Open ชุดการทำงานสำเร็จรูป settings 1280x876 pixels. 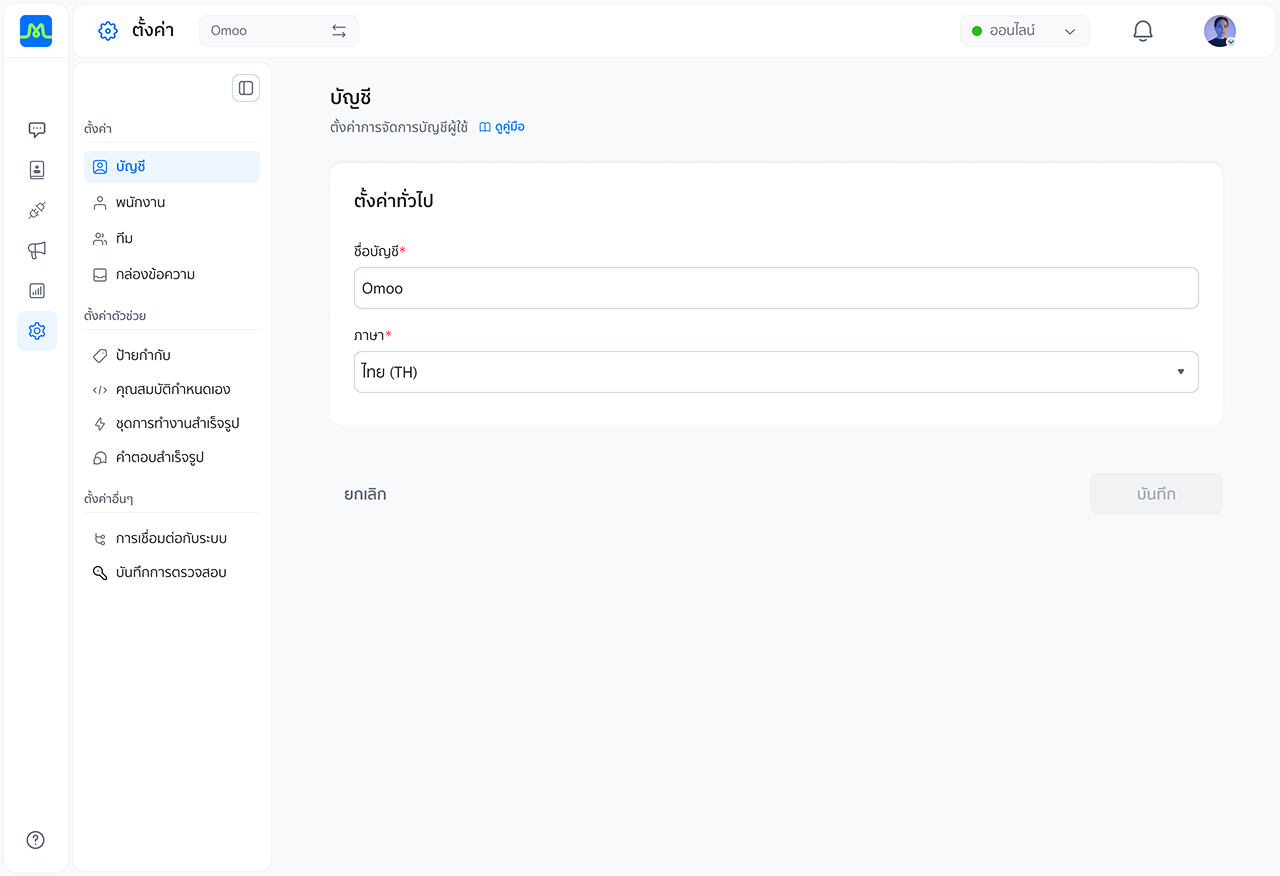tap(172, 424)
